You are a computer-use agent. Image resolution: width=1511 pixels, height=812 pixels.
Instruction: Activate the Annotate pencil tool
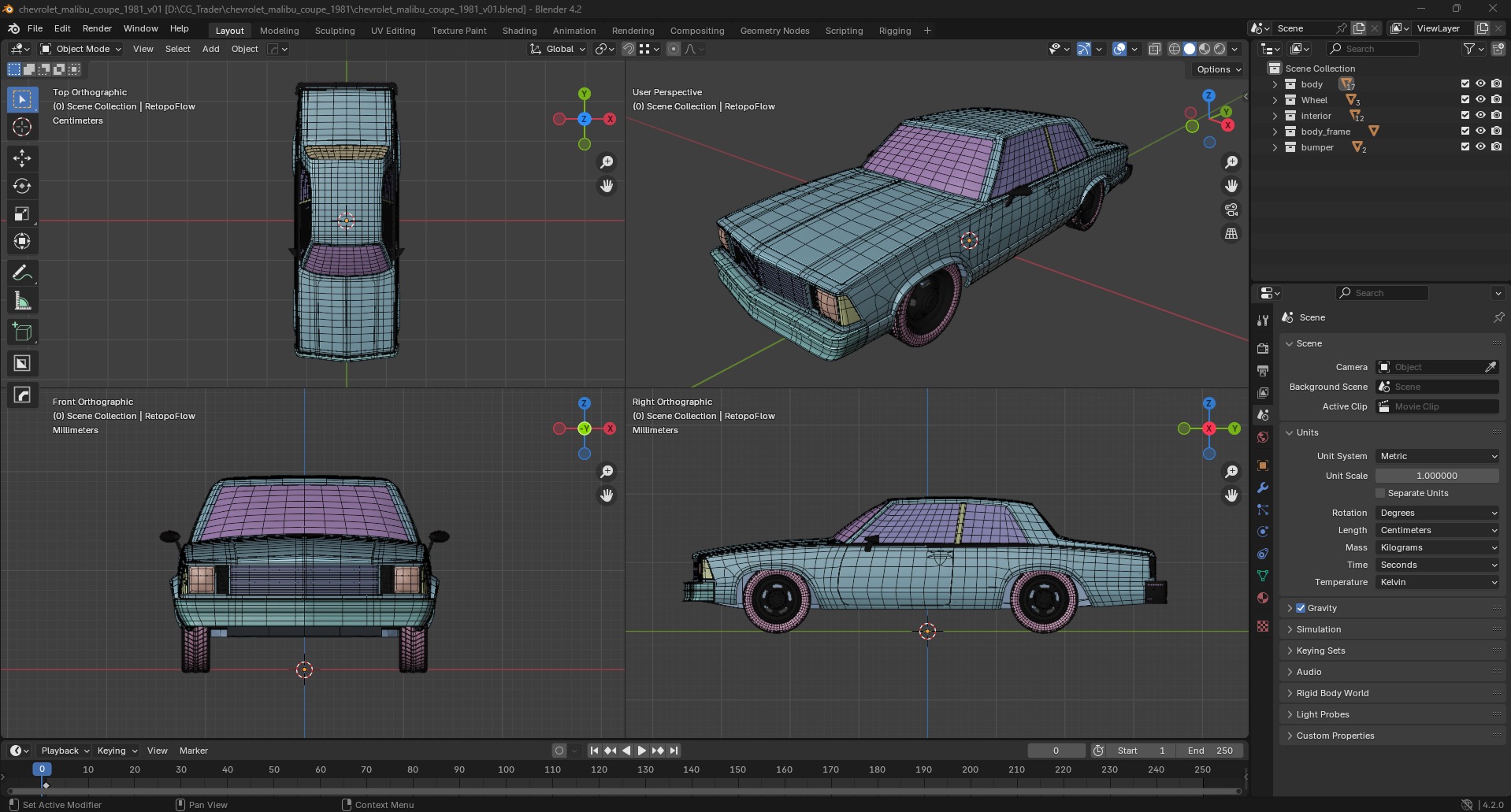pos(22,273)
